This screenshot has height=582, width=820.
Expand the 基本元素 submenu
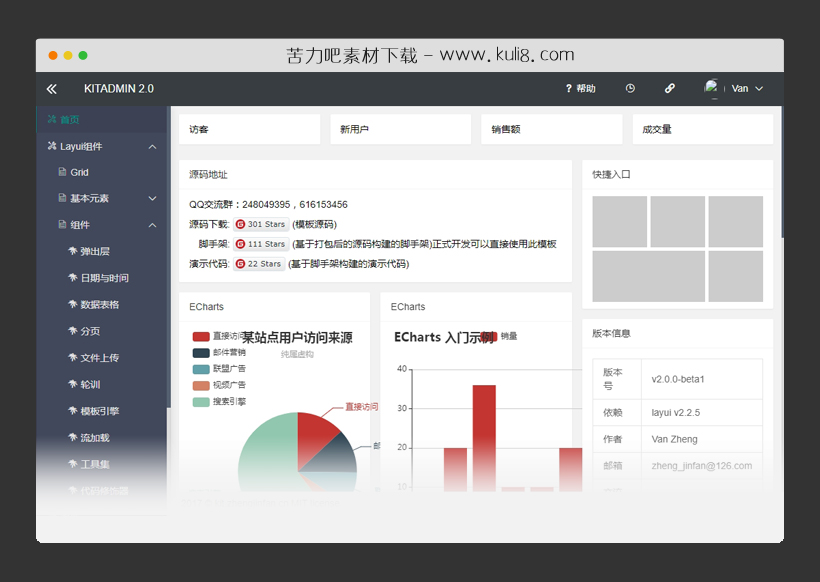coord(152,198)
